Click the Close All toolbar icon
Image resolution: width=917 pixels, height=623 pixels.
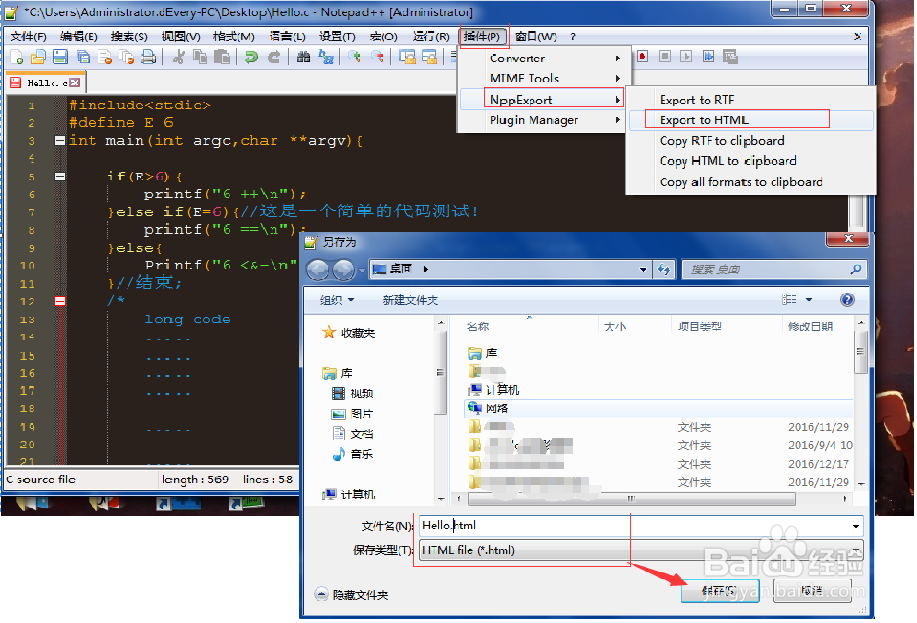(127, 57)
